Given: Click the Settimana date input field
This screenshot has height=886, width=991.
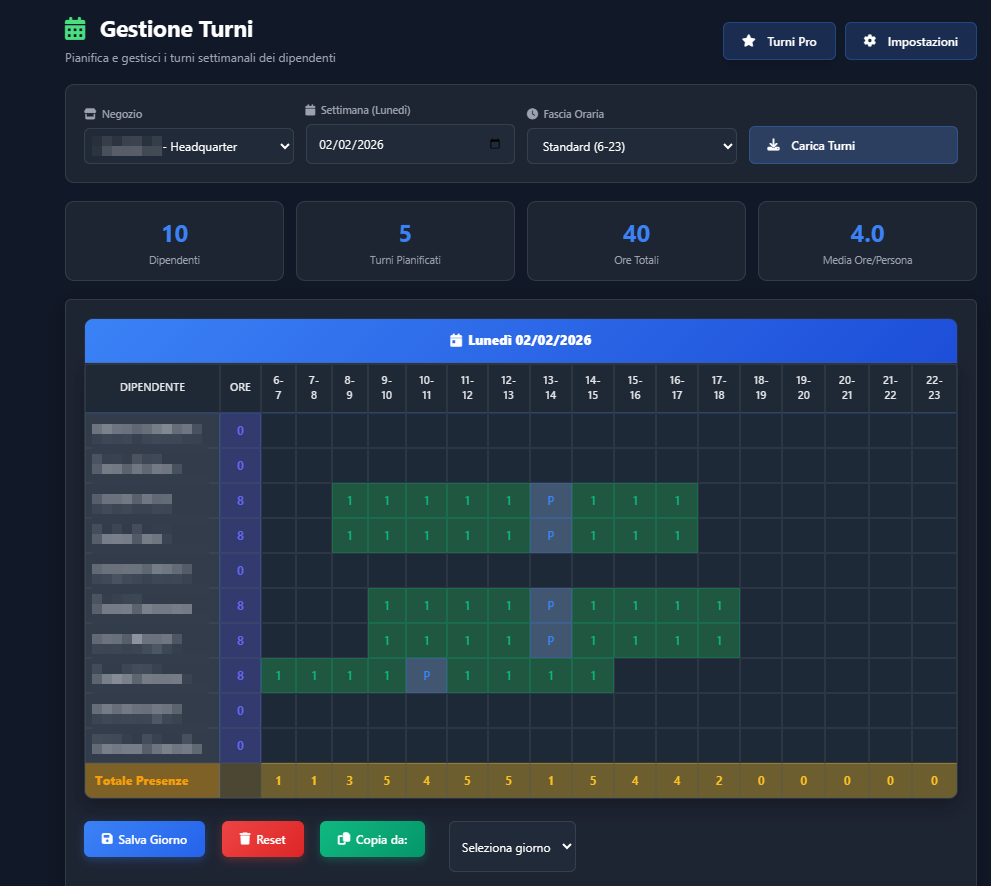Looking at the screenshot, I should point(400,144).
